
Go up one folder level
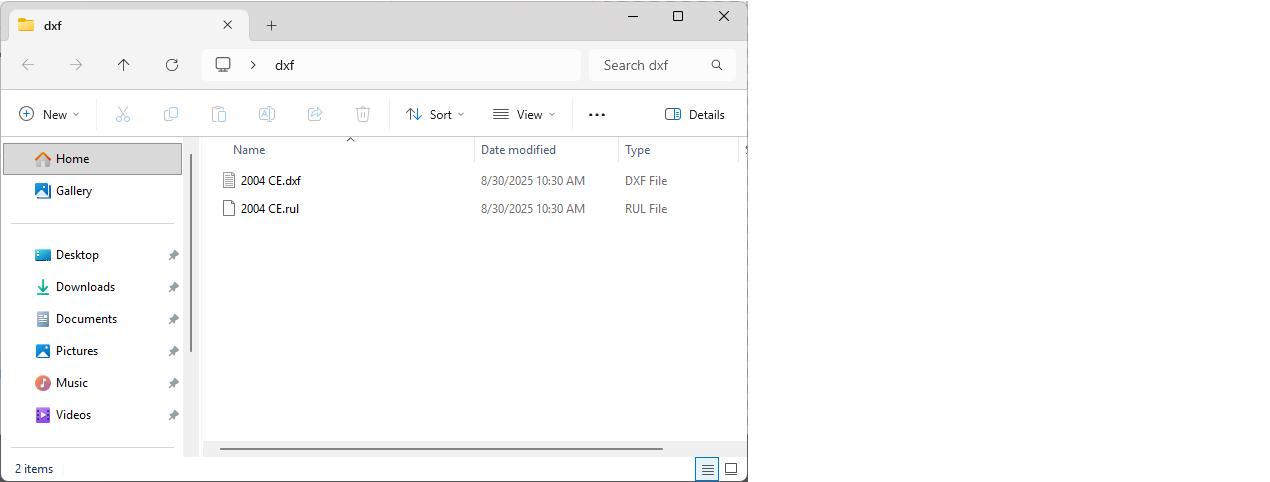coord(124,65)
